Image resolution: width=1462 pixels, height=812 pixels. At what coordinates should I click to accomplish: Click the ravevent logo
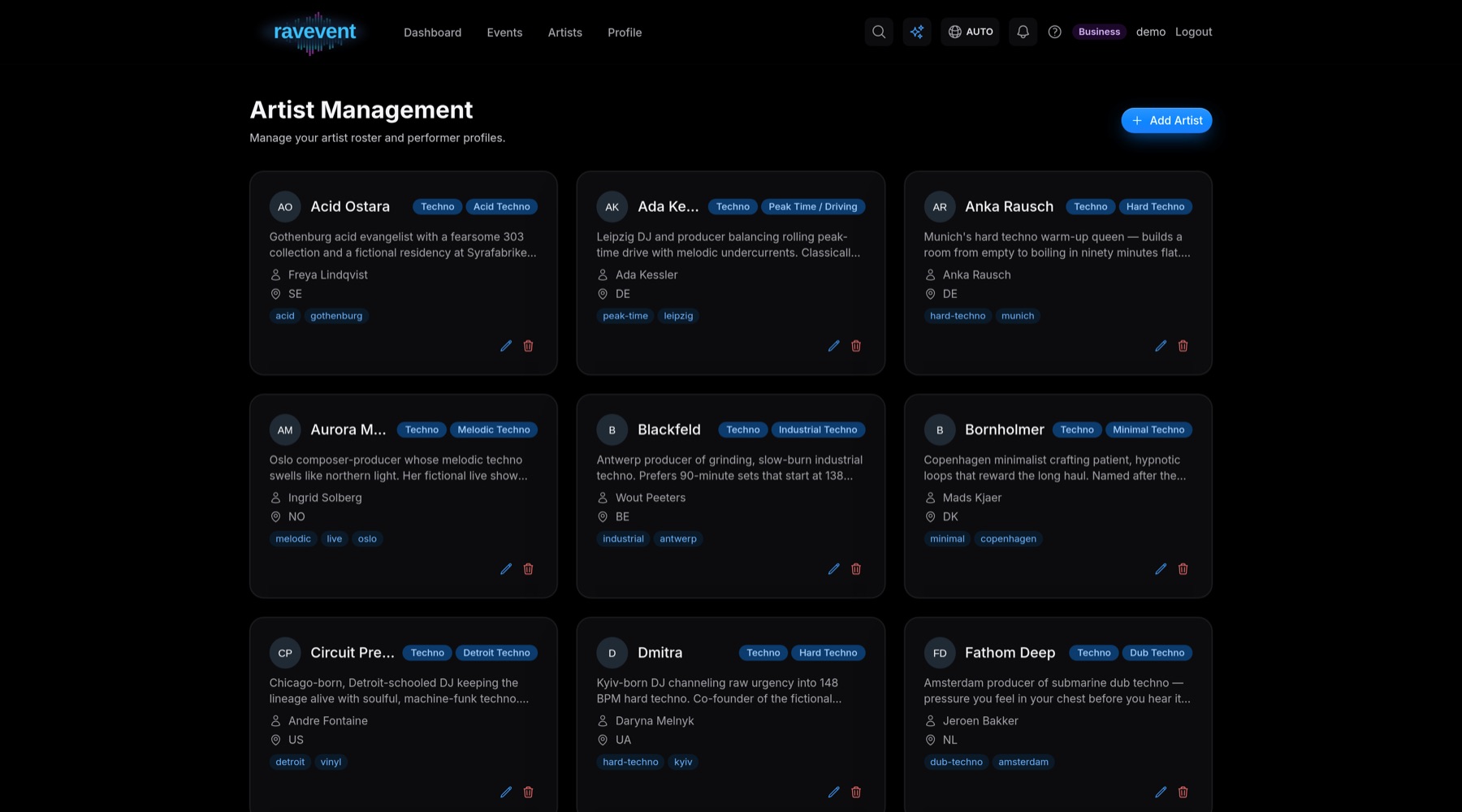pyautogui.click(x=314, y=32)
